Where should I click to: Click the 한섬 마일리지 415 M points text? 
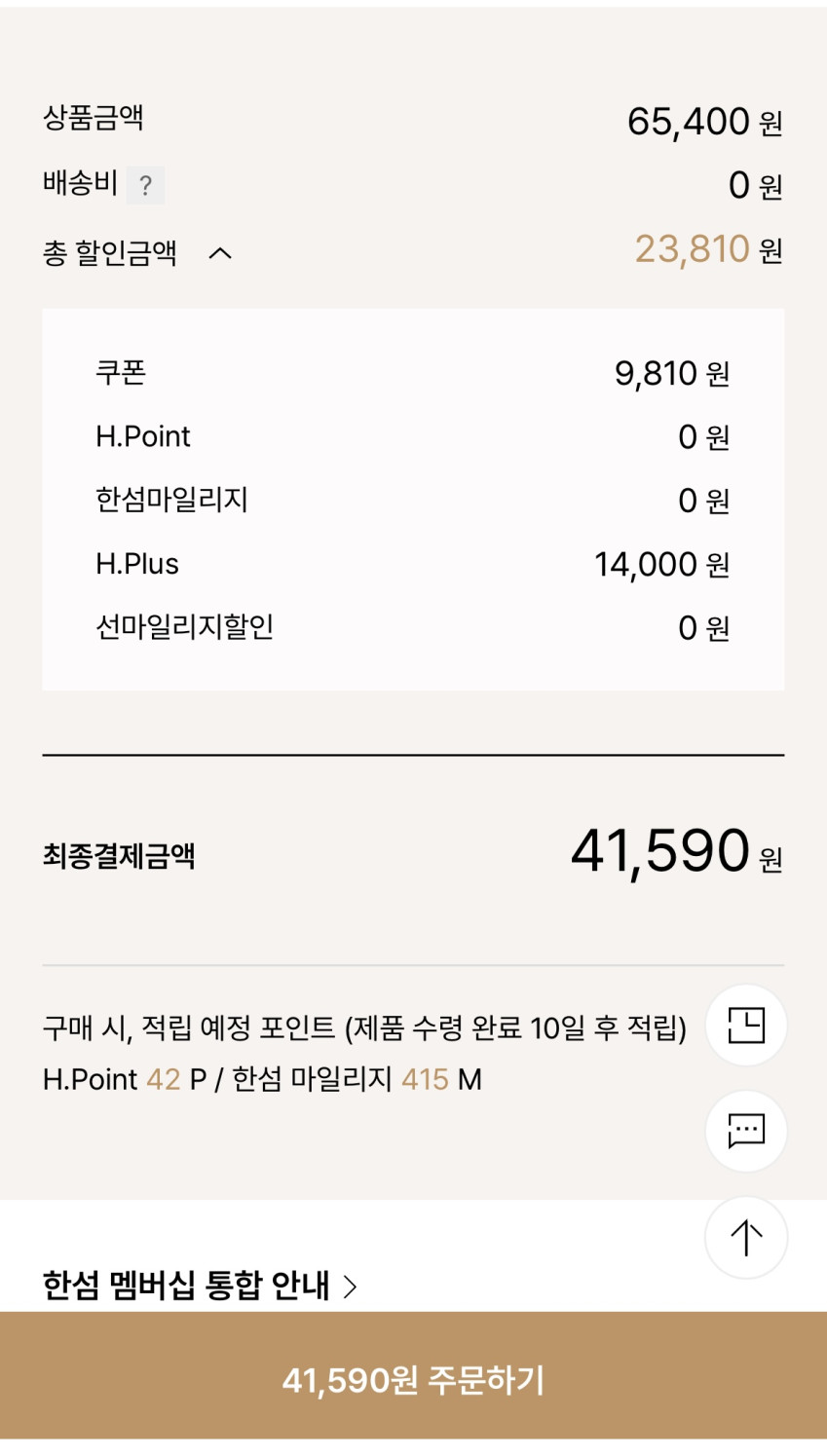point(357,1079)
